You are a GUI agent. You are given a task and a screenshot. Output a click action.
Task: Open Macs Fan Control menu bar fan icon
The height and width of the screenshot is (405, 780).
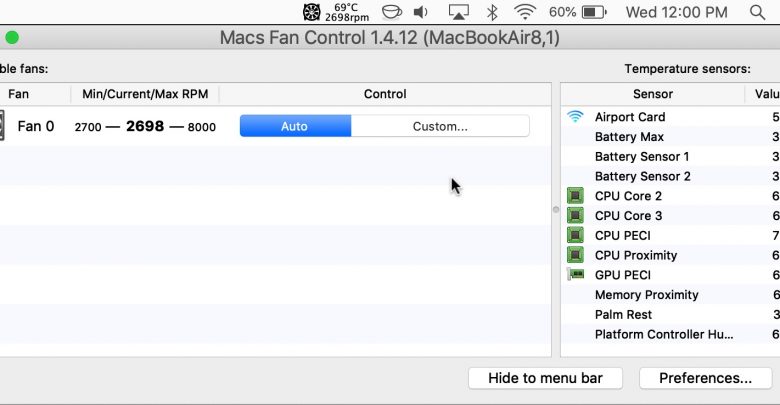(312, 12)
